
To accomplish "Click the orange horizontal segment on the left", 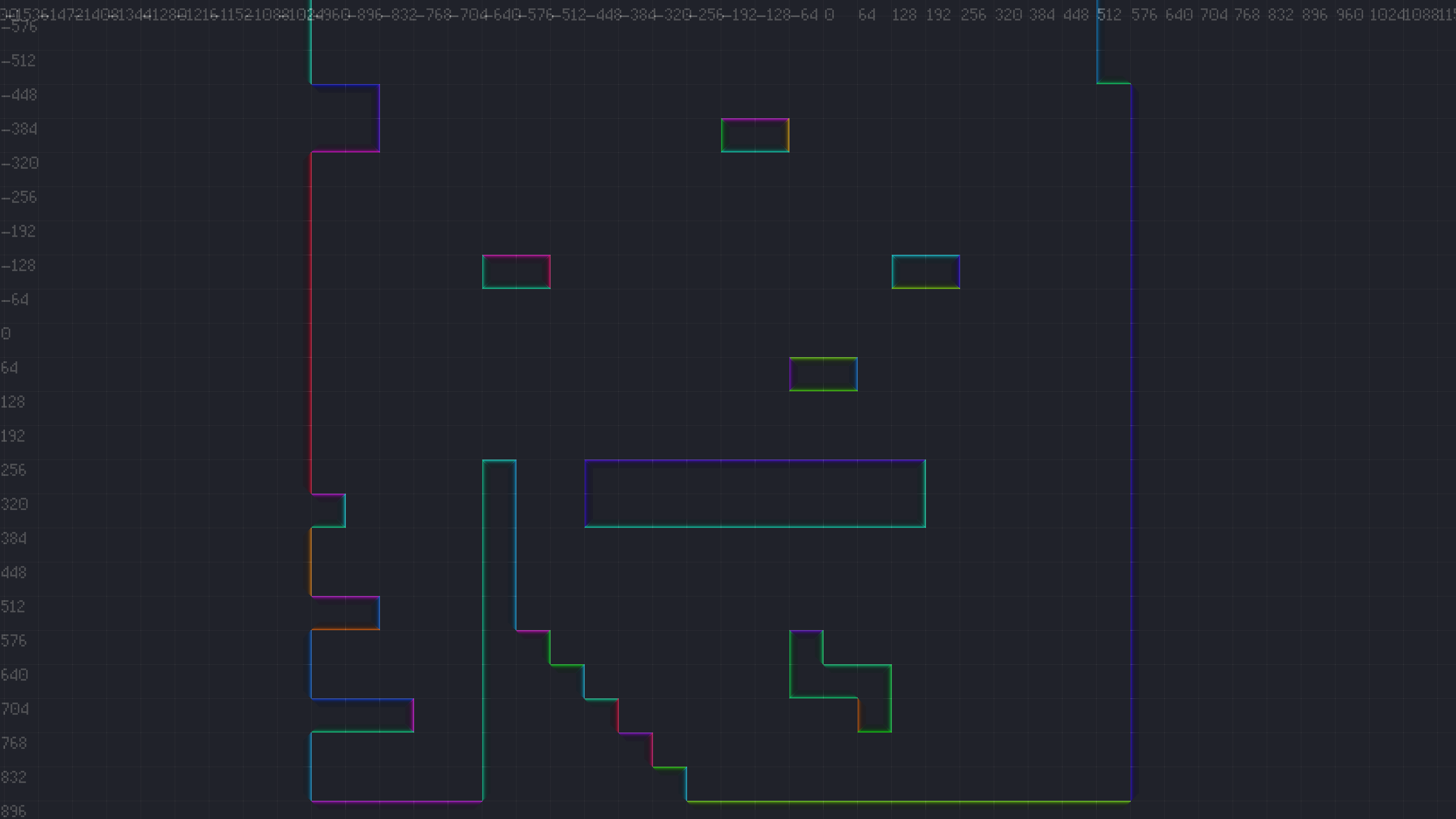I will (x=345, y=629).
